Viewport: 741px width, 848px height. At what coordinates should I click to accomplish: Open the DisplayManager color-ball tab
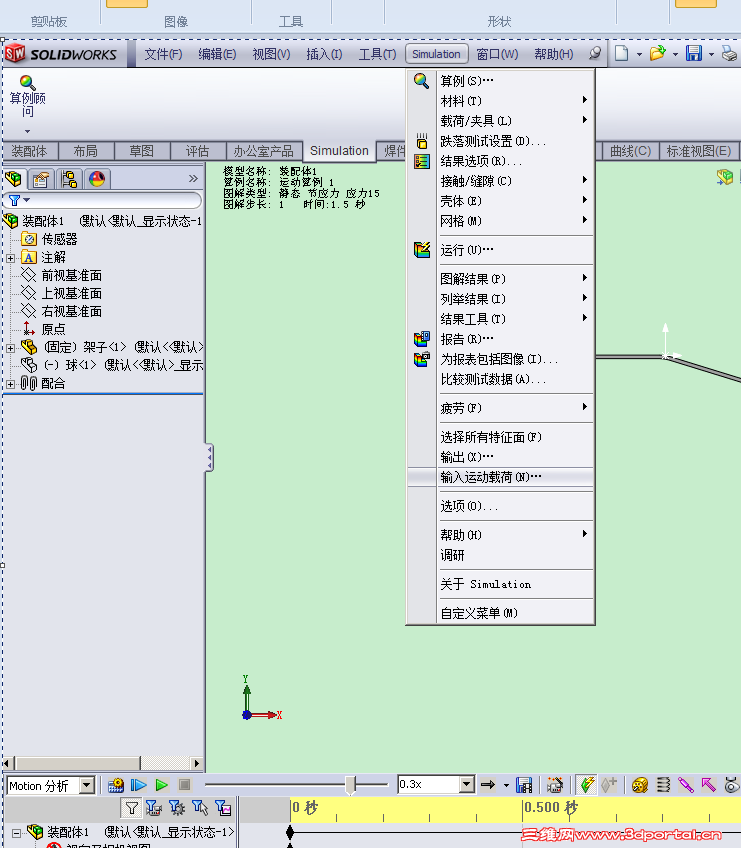(x=97, y=179)
